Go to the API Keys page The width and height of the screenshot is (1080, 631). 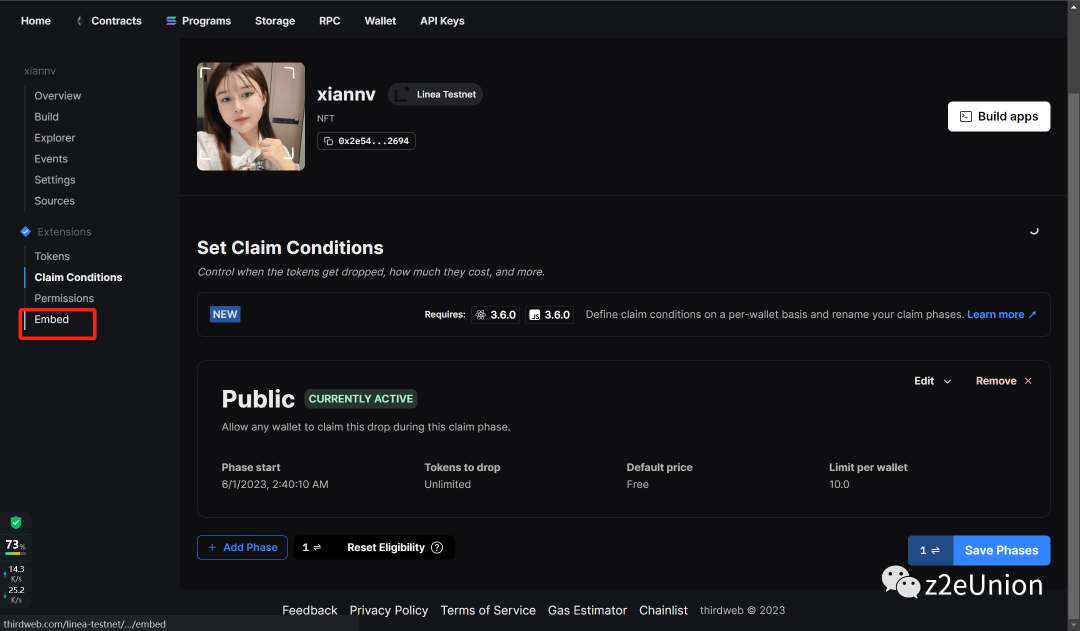coord(442,21)
